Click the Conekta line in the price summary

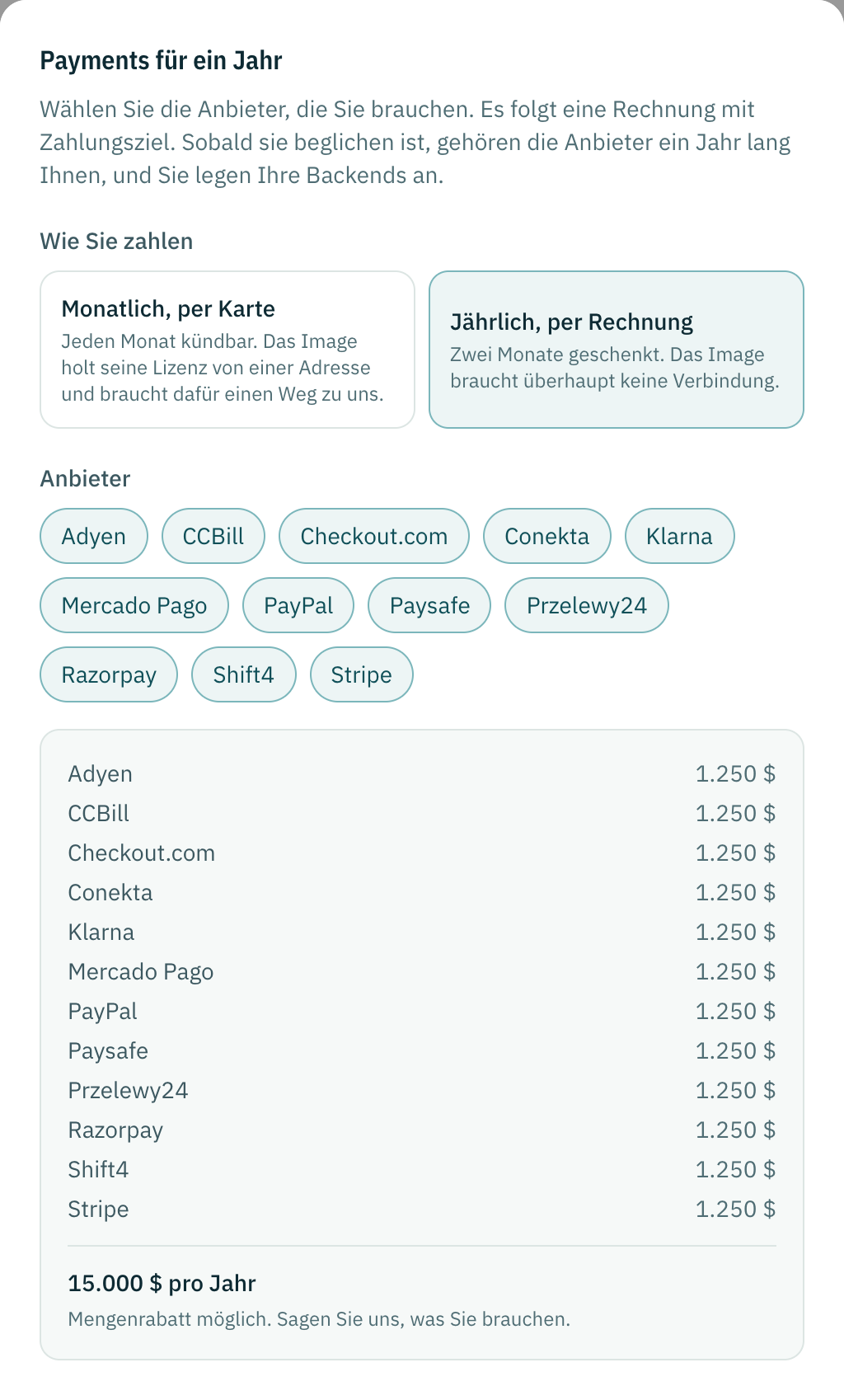click(x=422, y=892)
